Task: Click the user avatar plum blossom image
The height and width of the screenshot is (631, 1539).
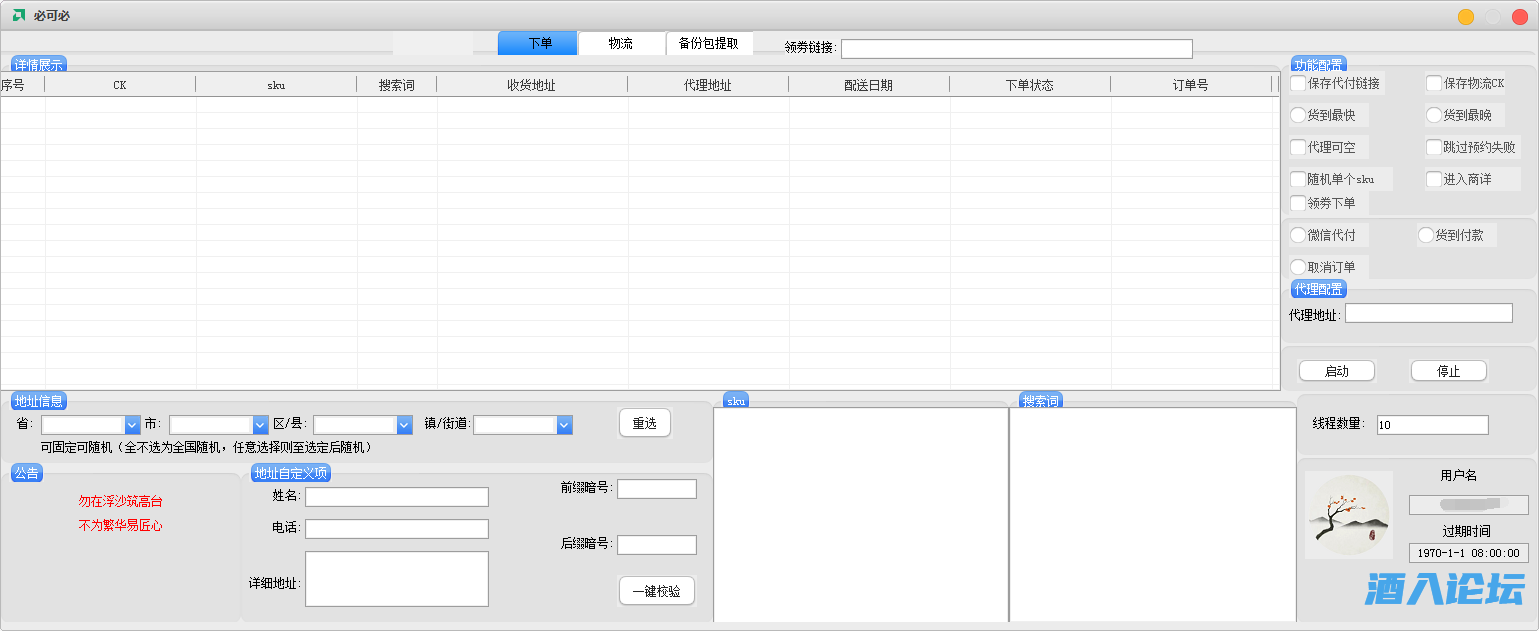Action: pos(1348,515)
